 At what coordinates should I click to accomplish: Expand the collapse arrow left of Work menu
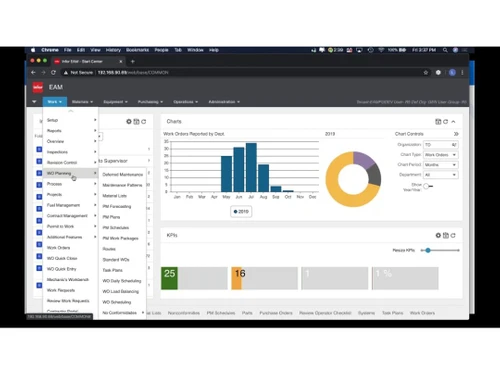[x=34, y=102]
